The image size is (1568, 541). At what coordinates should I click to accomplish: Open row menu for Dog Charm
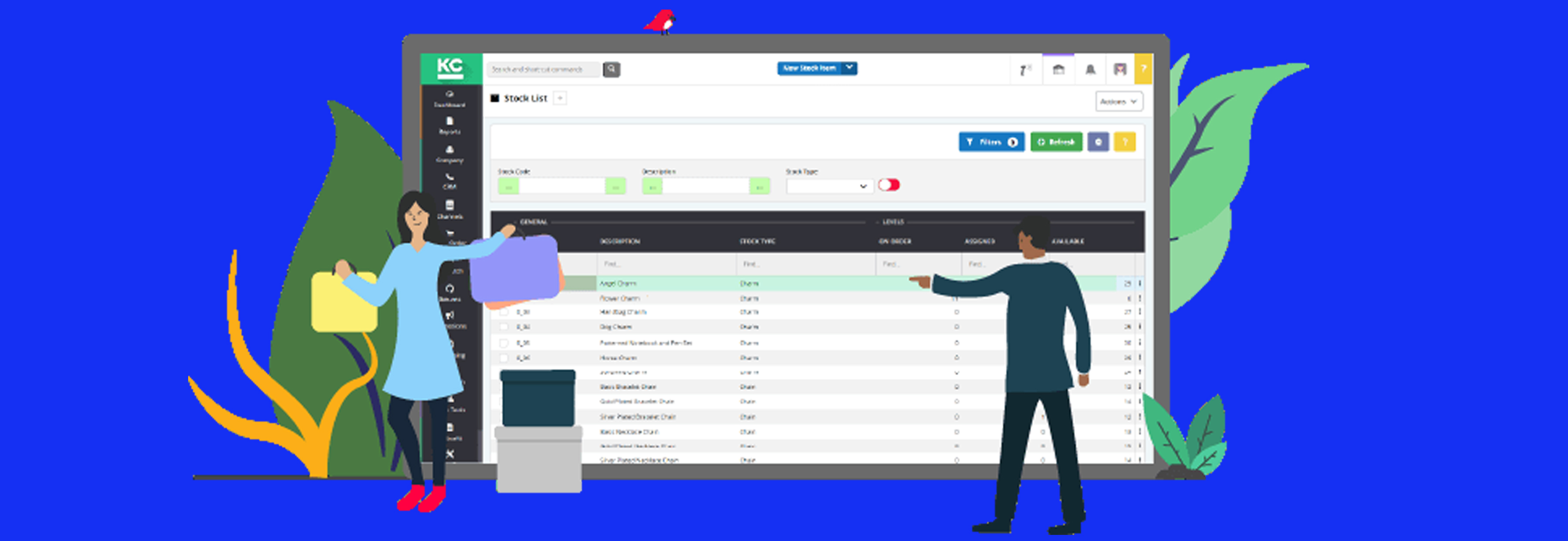click(x=1140, y=327)
